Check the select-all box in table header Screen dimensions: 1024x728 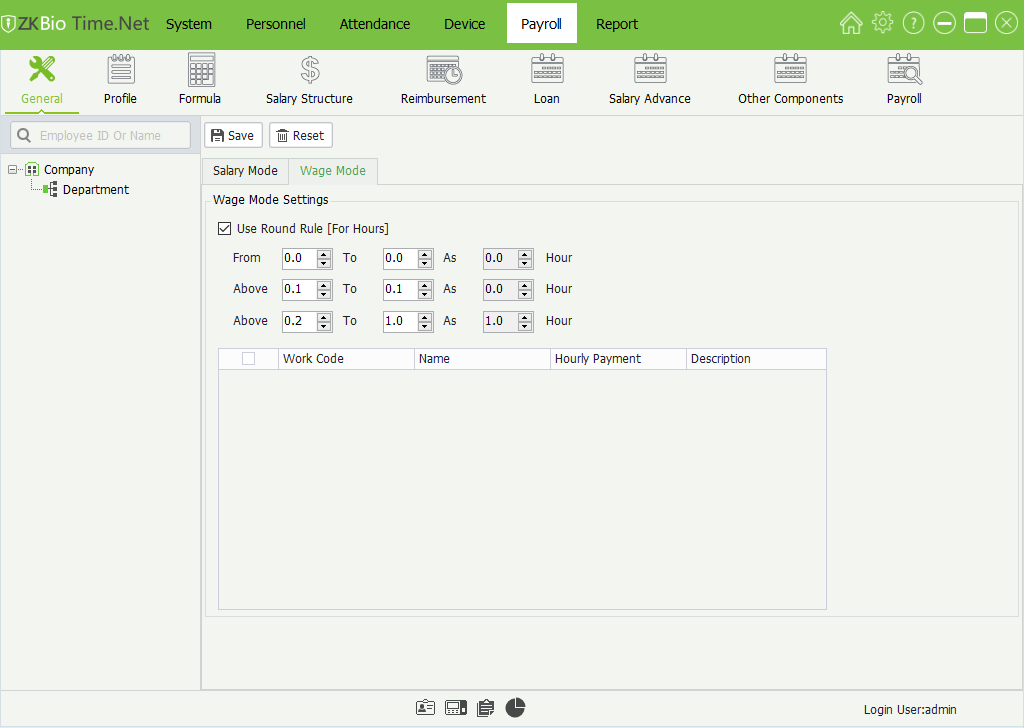click(248, 358)
